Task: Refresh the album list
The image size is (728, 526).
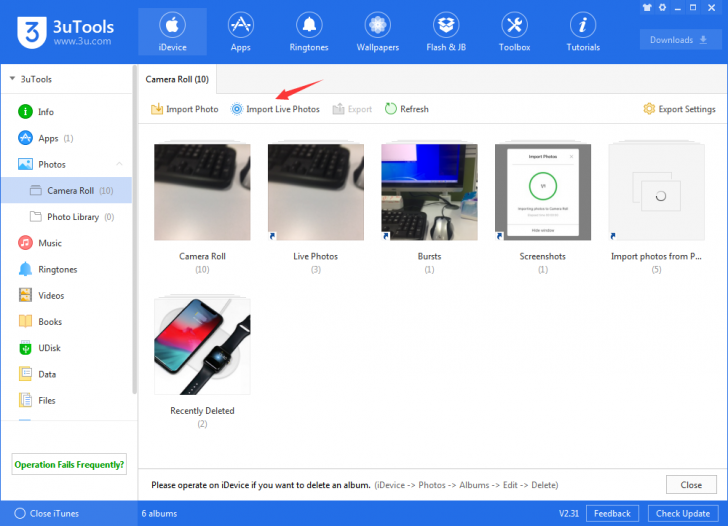Action: [407, 109]
